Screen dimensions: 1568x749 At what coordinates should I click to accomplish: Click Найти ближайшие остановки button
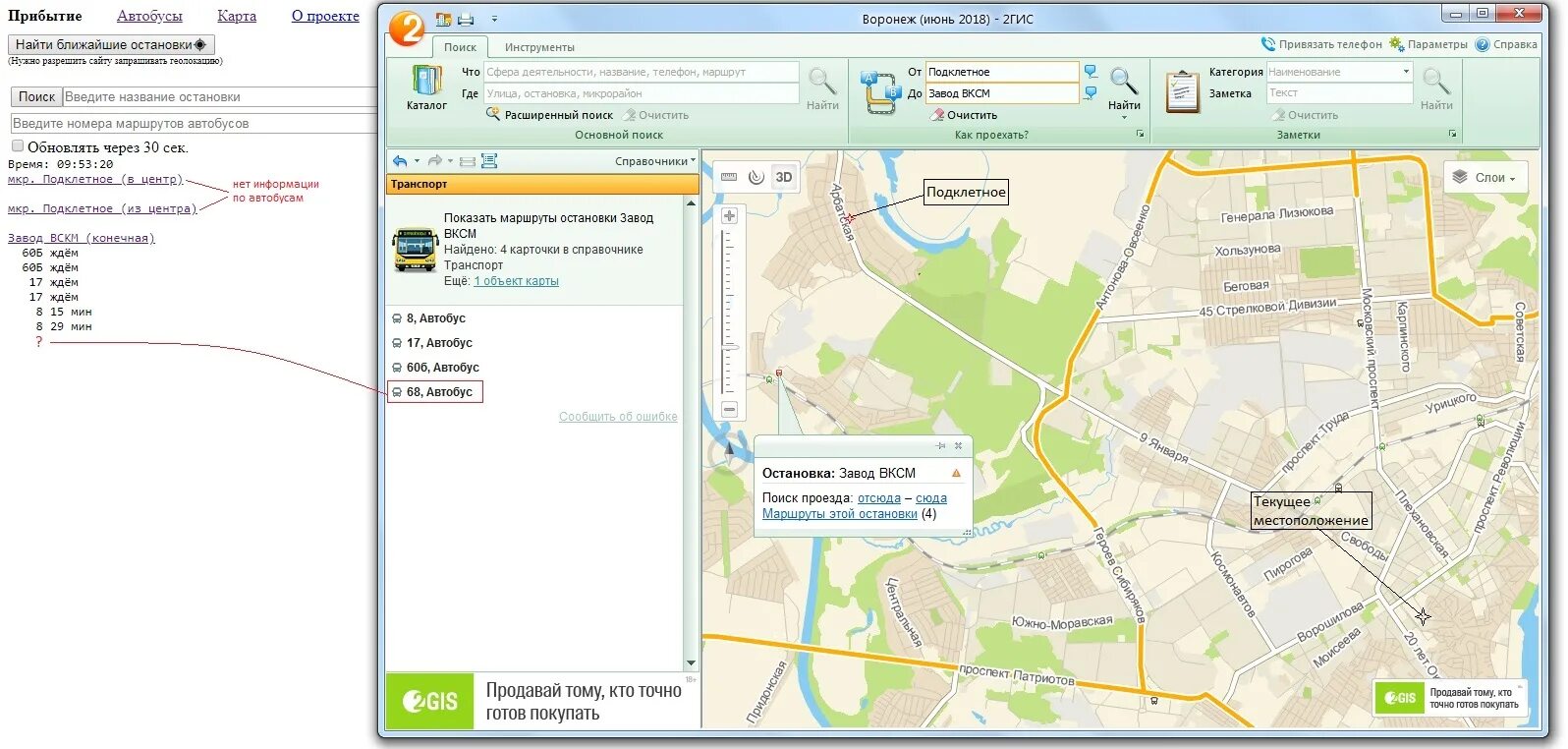click(x=111, y=45)
